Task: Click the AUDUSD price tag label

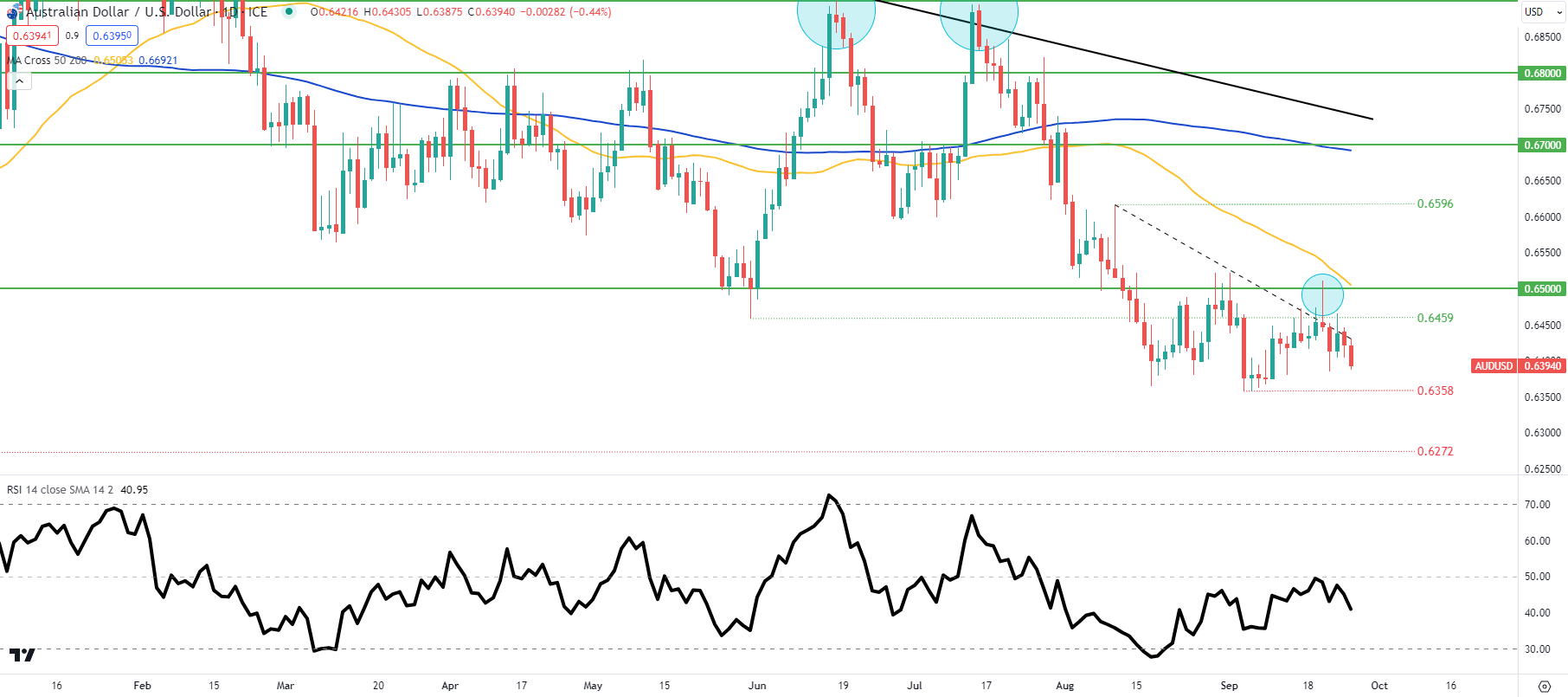Action: point(1494,366)
